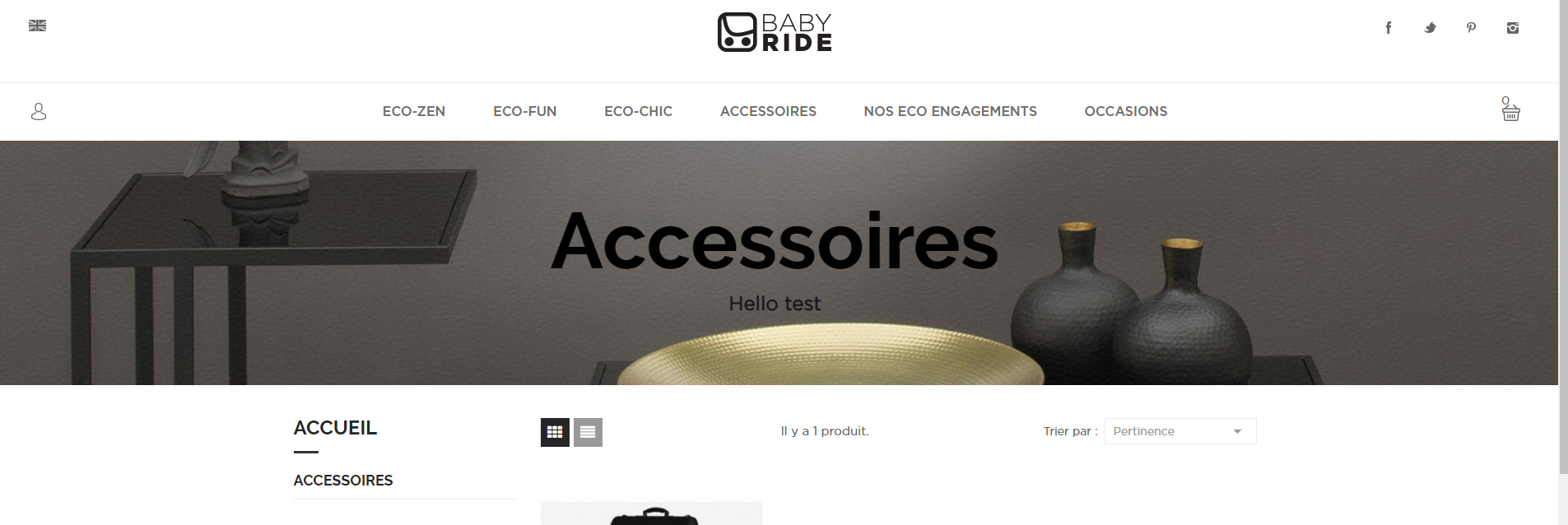
Task: Open the shopping cart basket
Action: pyautogui.click(x=1510, y=109)
